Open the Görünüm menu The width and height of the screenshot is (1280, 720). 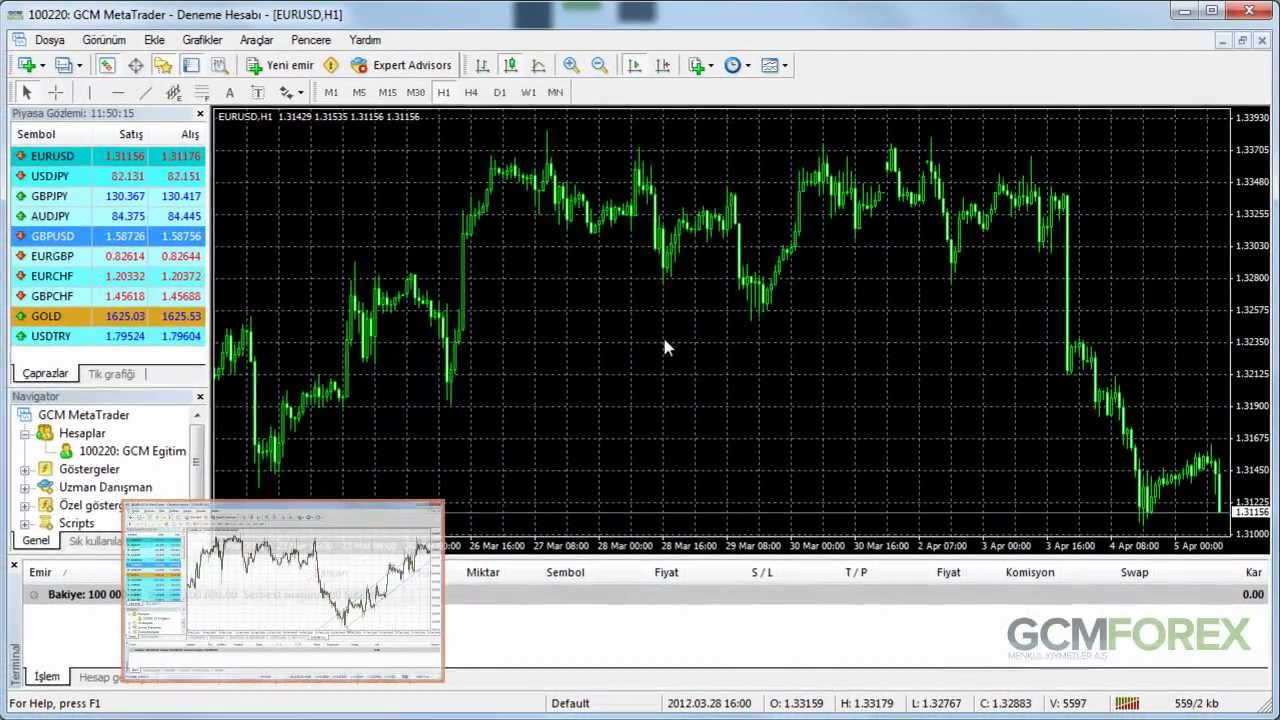104,40
